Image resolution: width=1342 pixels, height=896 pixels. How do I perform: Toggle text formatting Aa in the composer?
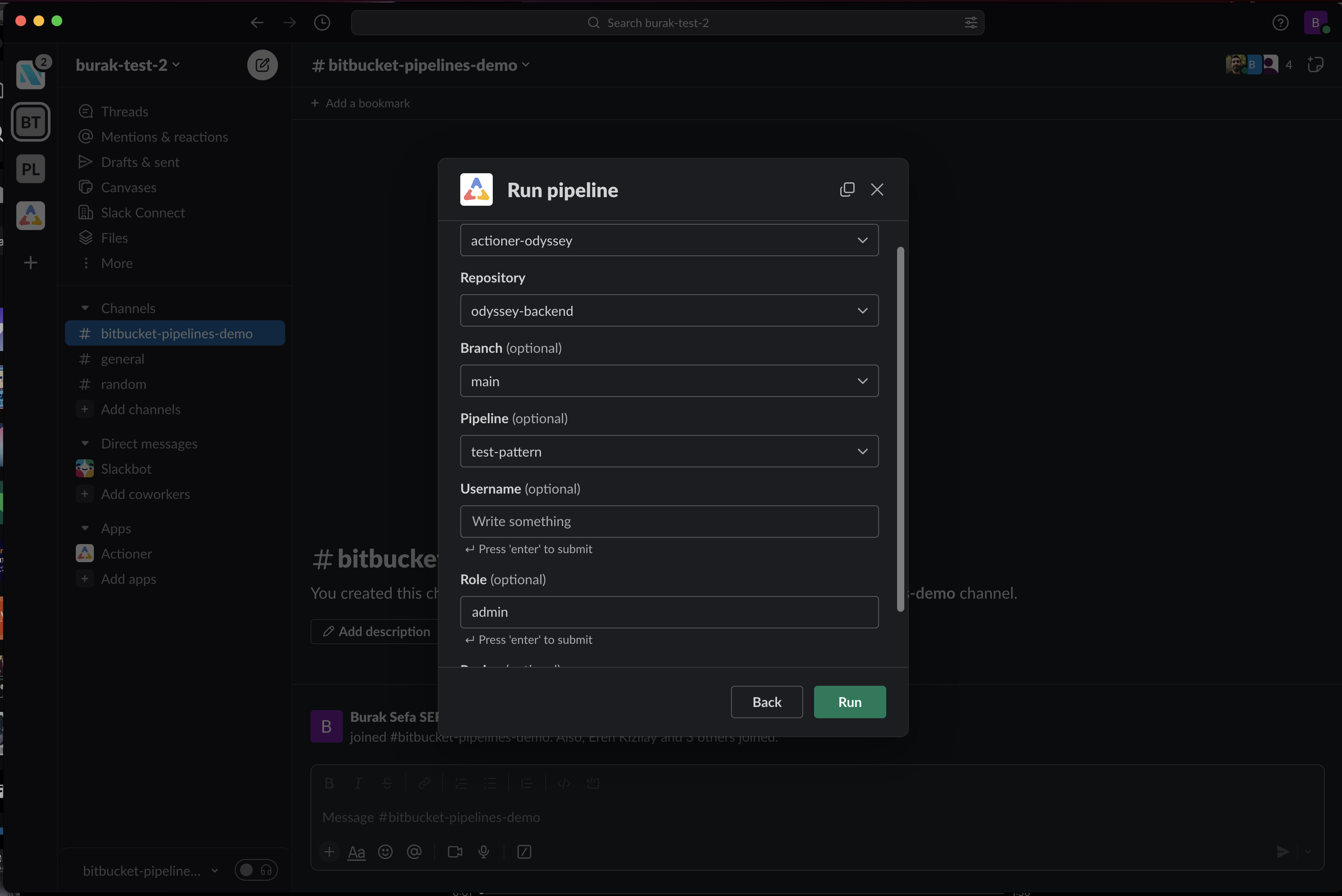[x=356, y=852]
